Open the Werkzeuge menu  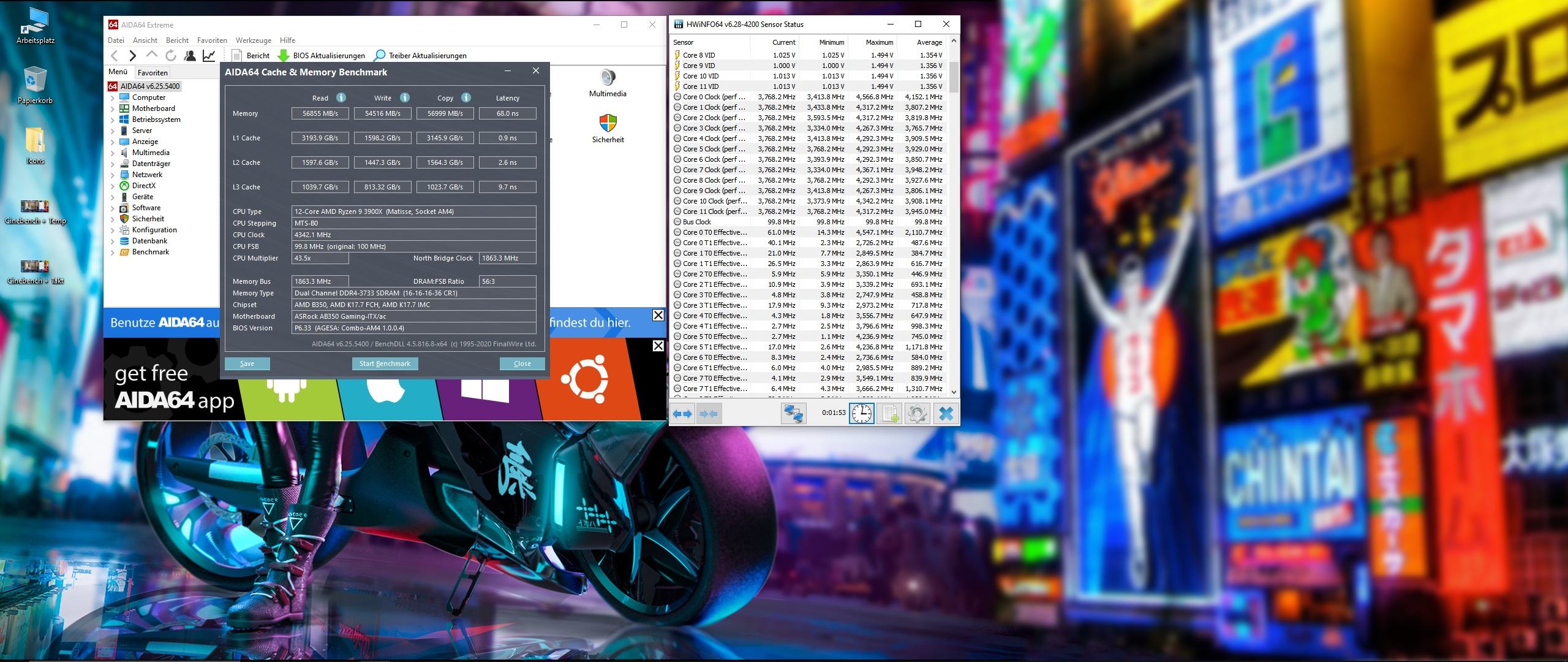tap(254, 40)
